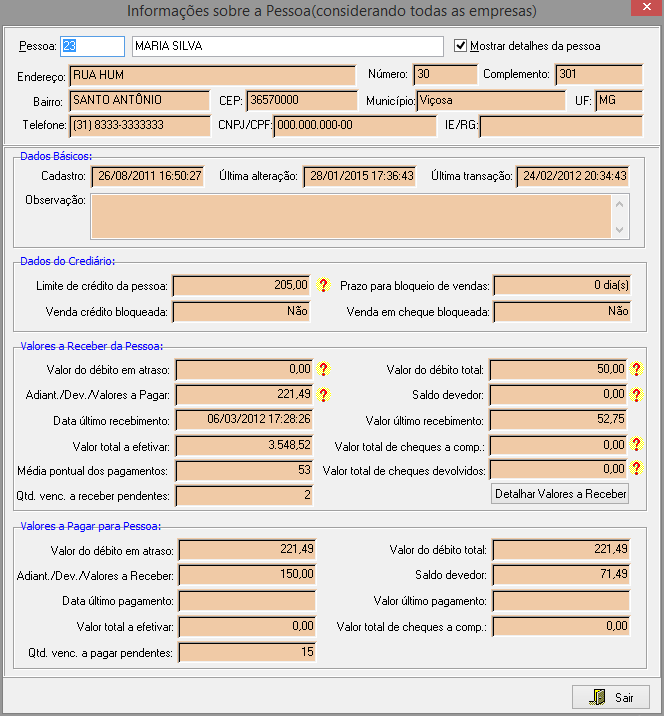This screenshot has height=716, width=664.
Task: Click the Município field Viçosa
Action: tap(491, 100)
